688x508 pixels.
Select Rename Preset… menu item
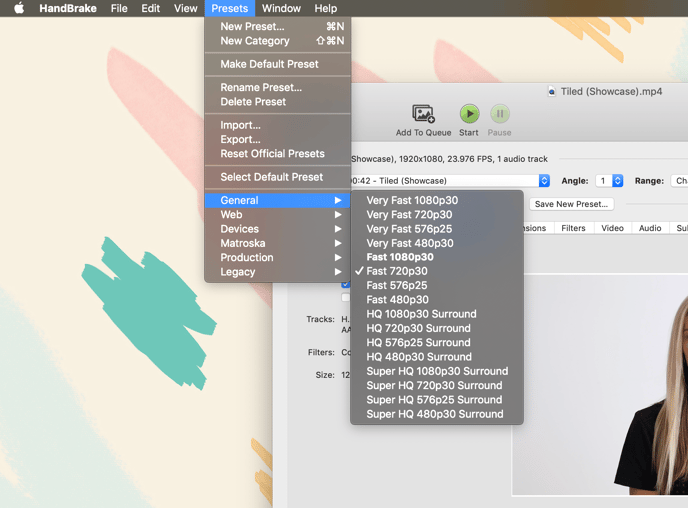click(x=277, y=87)
